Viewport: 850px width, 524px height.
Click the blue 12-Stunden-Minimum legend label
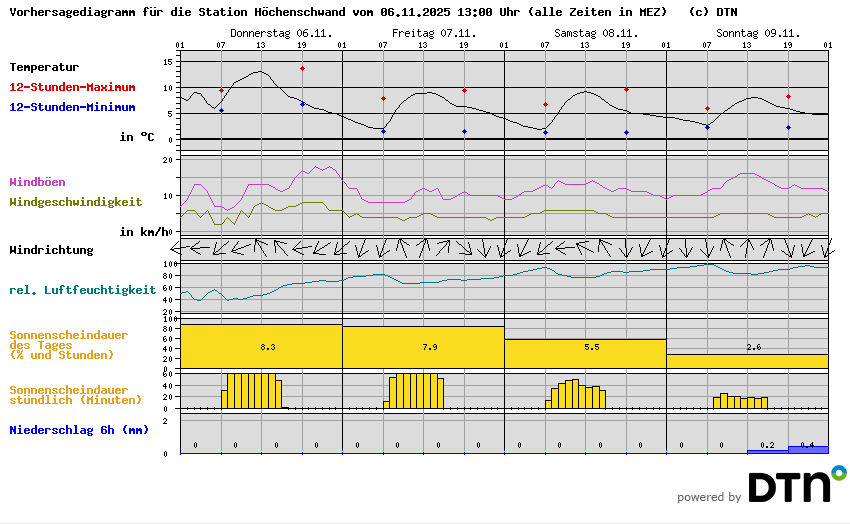(x=72, y=107)
